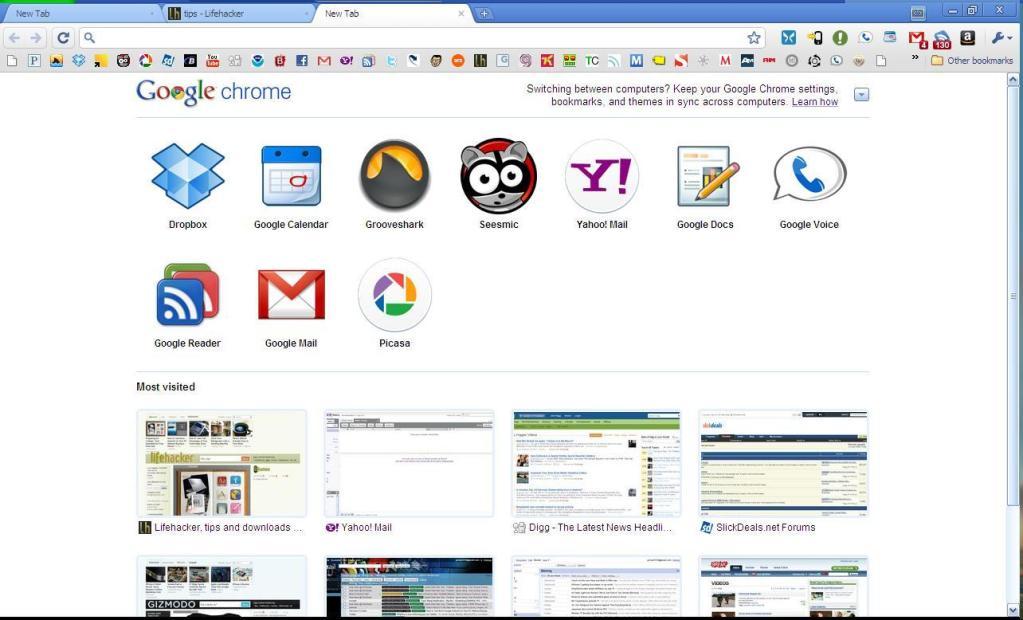Click the Amazon extension icon
The image size is (1023, 620).
(967, 37)
